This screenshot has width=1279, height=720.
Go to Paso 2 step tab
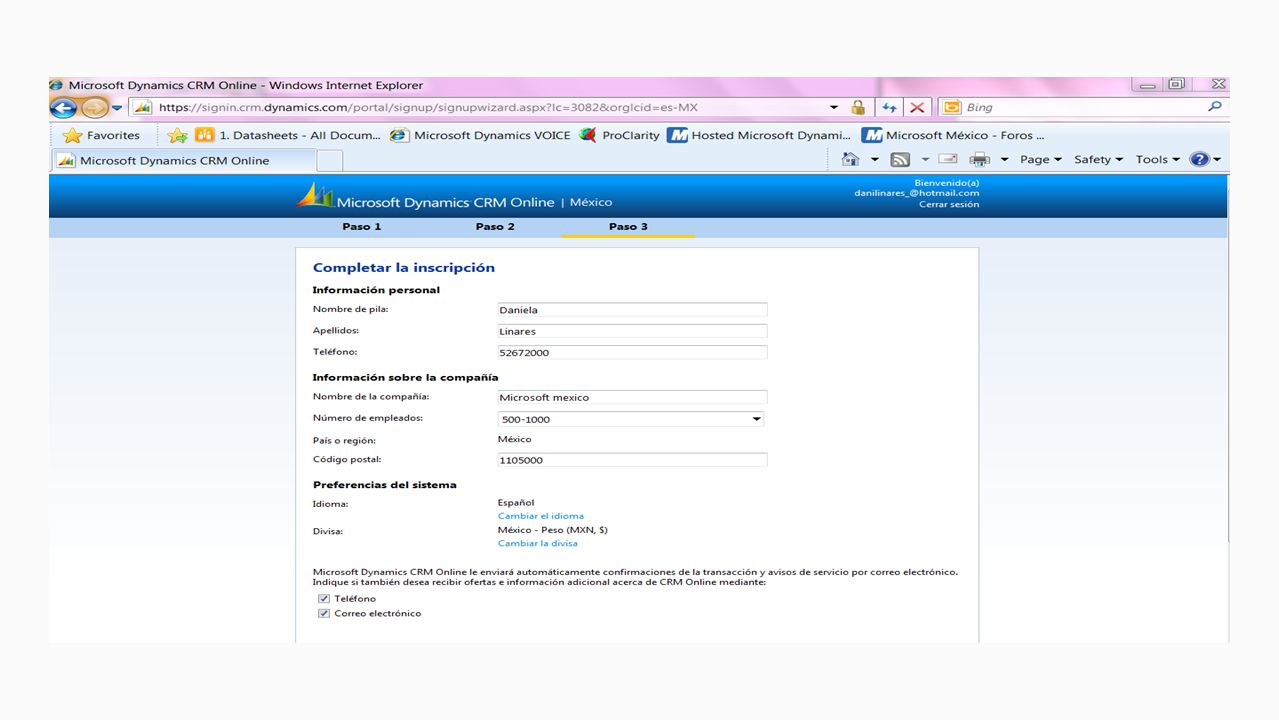point(495,227)
